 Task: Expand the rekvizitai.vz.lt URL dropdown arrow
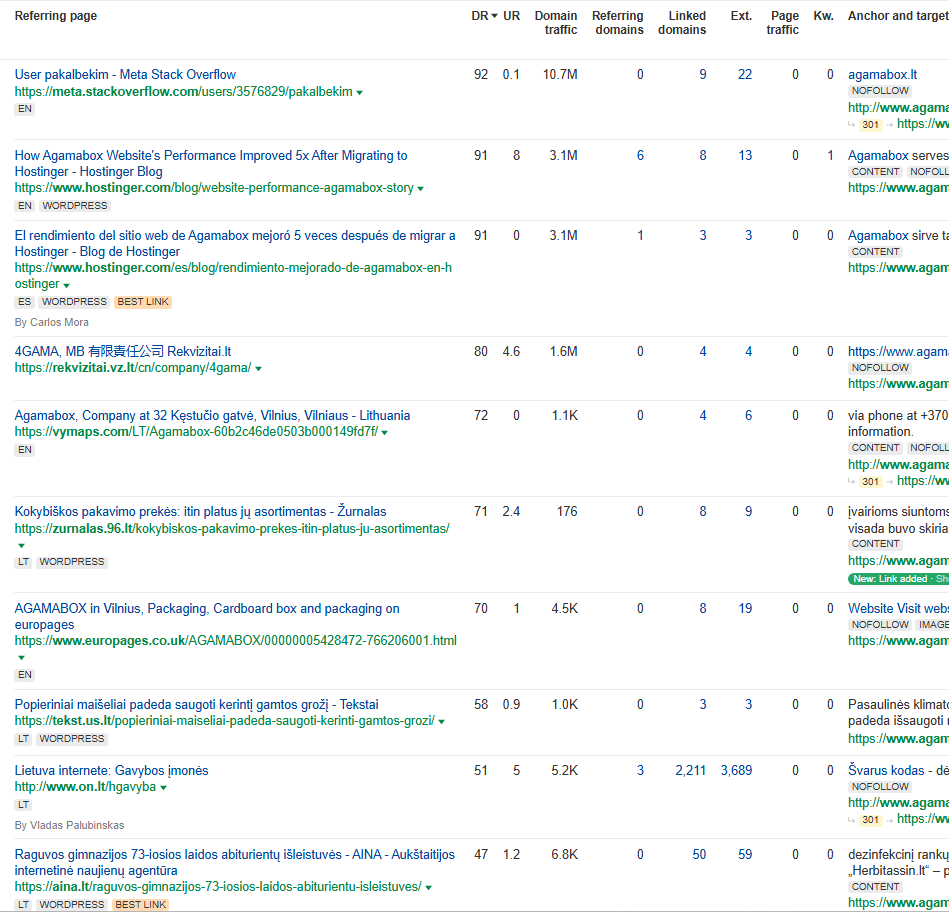point(258,369)
